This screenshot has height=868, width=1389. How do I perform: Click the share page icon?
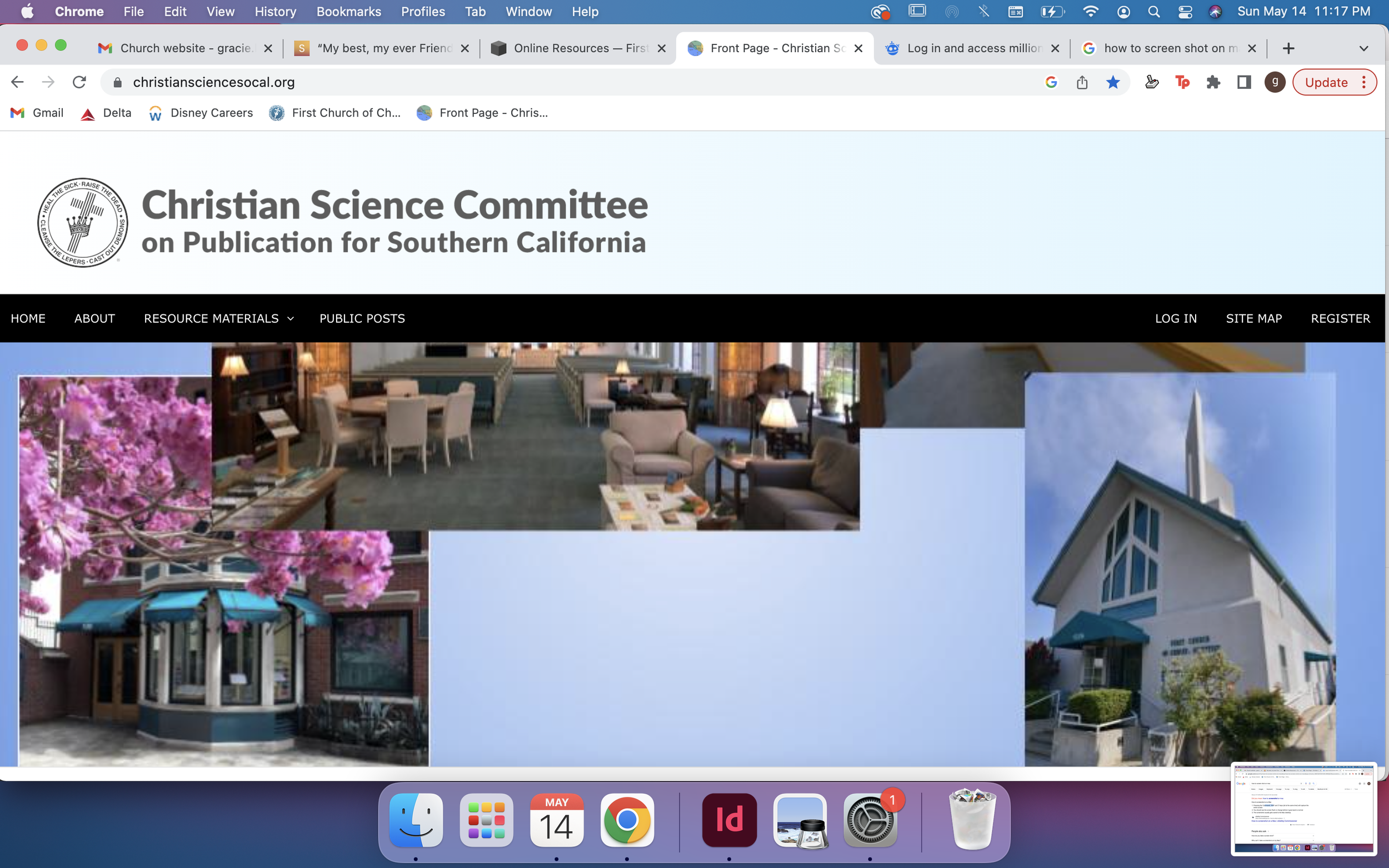[x=1082, y=82]
